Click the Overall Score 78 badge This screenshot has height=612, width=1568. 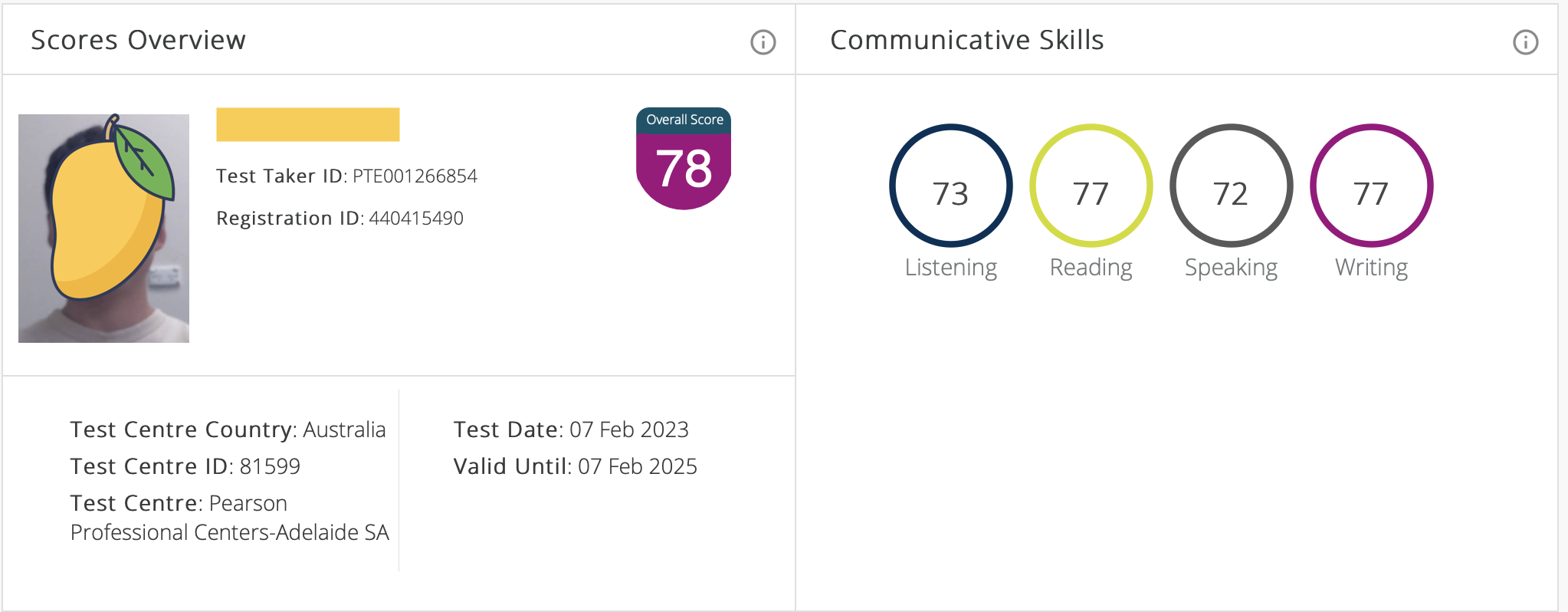[x=684, y=159]
